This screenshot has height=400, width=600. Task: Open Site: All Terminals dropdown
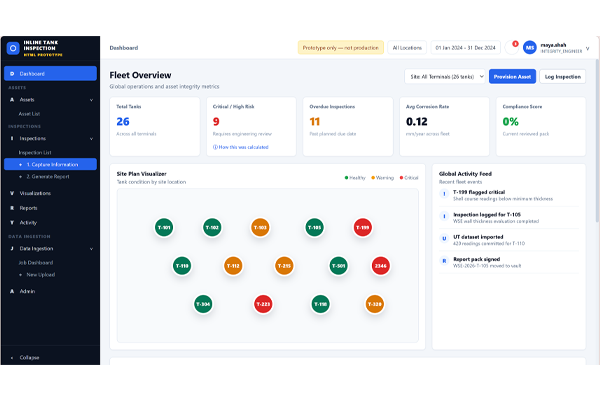click(x=445, y=77)
